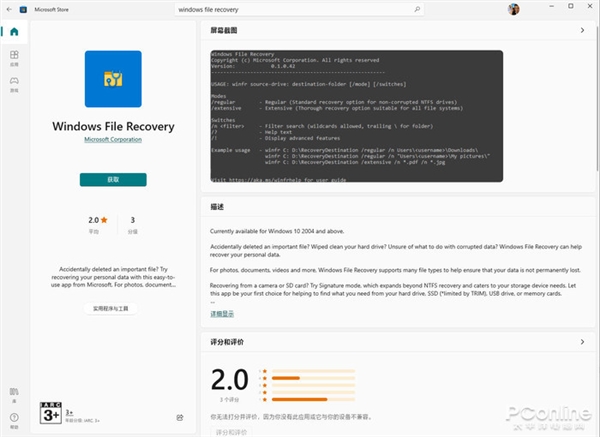Click the show more (详细显示) link

pyautogui.click(x=222, y=314)
